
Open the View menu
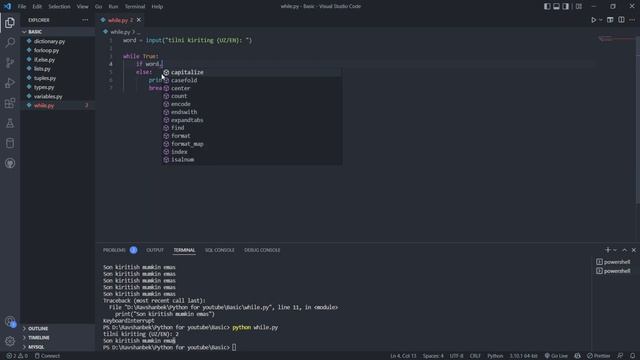82,7
